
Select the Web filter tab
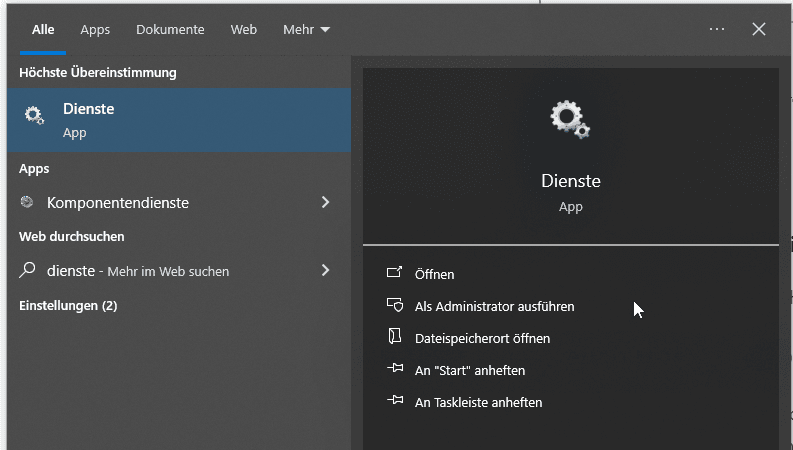(244, 30)
